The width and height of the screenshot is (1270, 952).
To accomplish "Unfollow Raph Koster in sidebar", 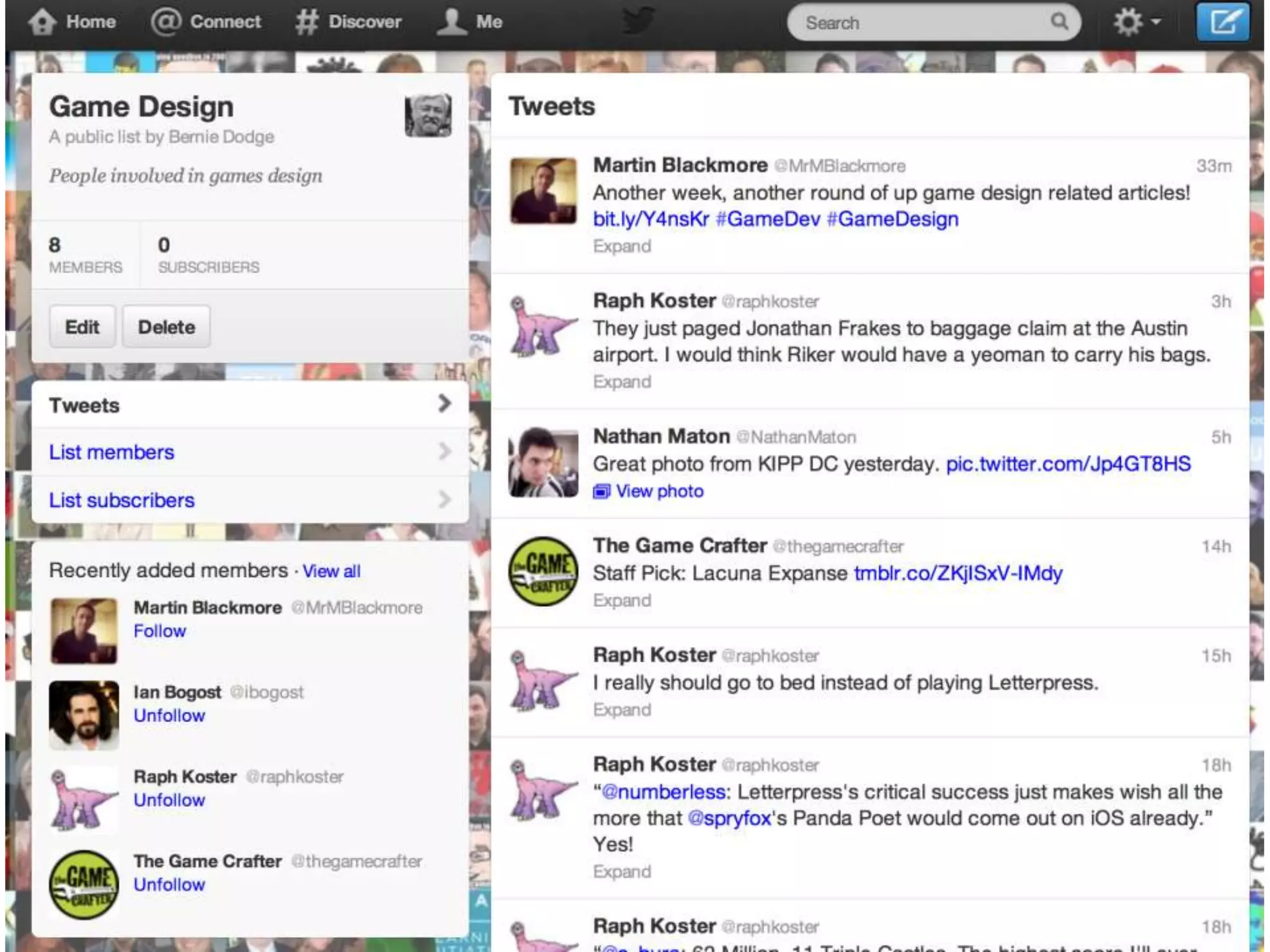I will (169, 800).
